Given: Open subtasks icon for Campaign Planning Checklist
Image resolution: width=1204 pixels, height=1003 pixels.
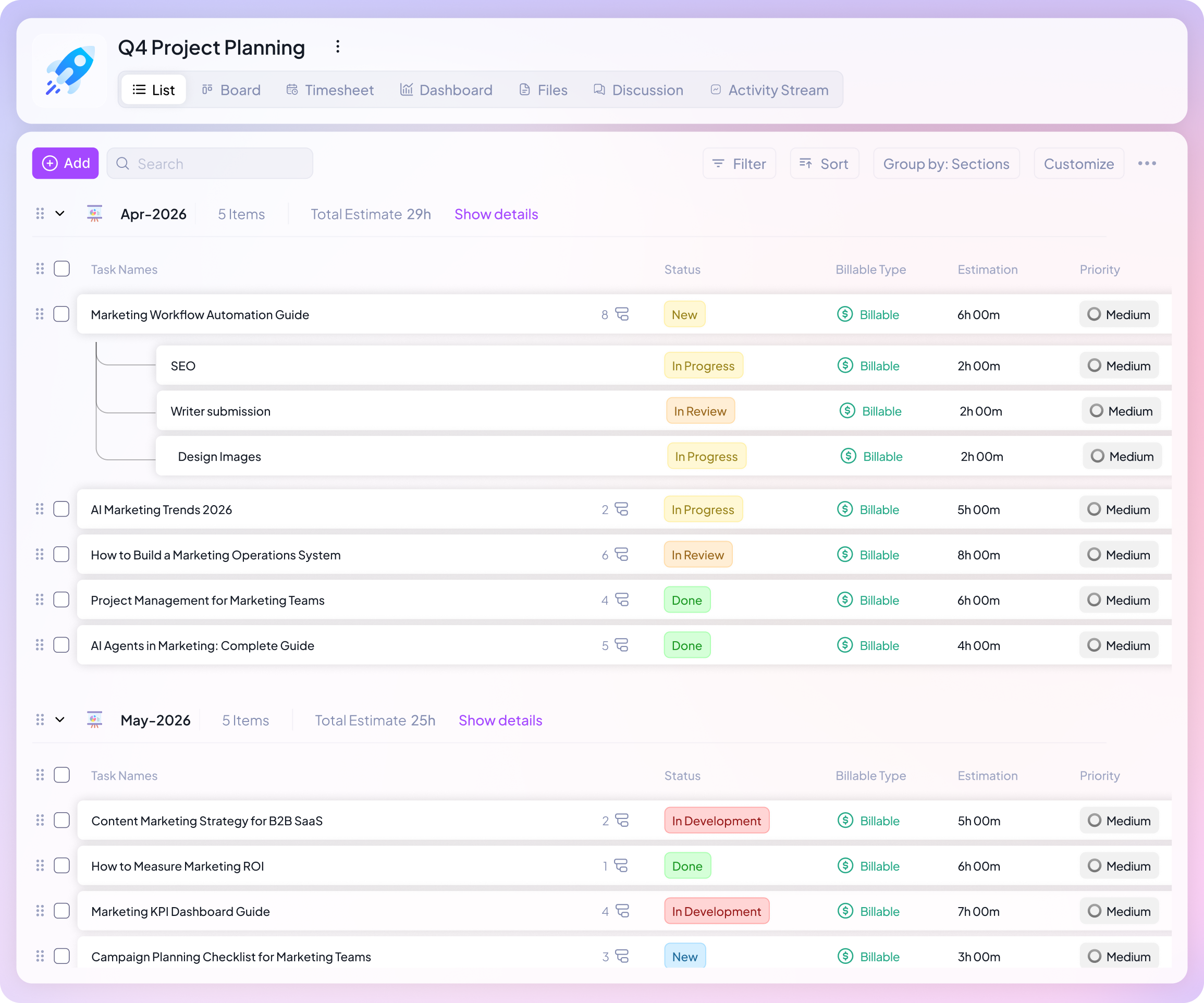Looking at the screenshot, I should [x=622, y=957].
